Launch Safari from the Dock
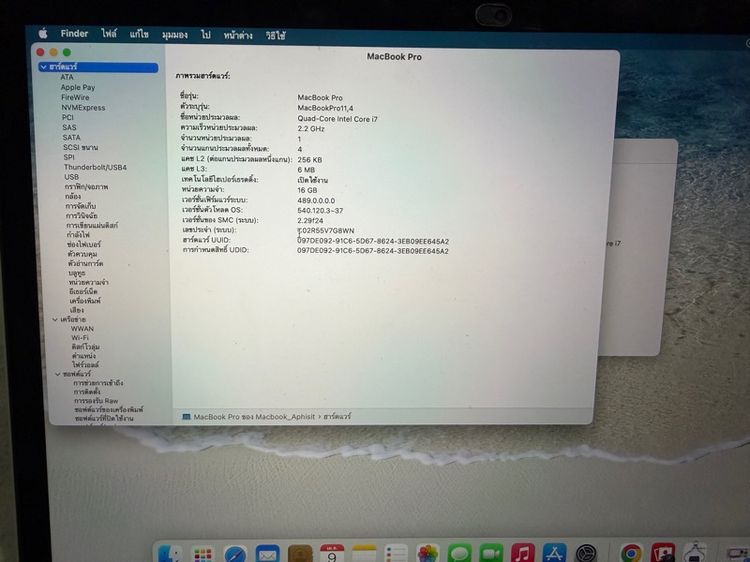The height and width of the screenshot is (562, 750). 235,554
